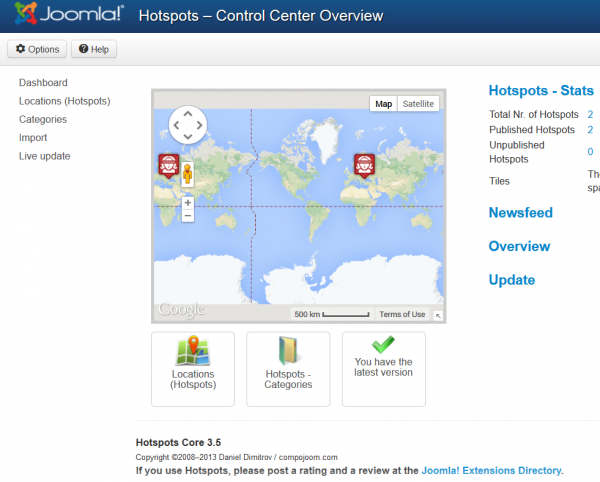Image resolution: width=600 pixels, height=482 pixels.
Task: Click the Help button
Action: coord(94,49)
